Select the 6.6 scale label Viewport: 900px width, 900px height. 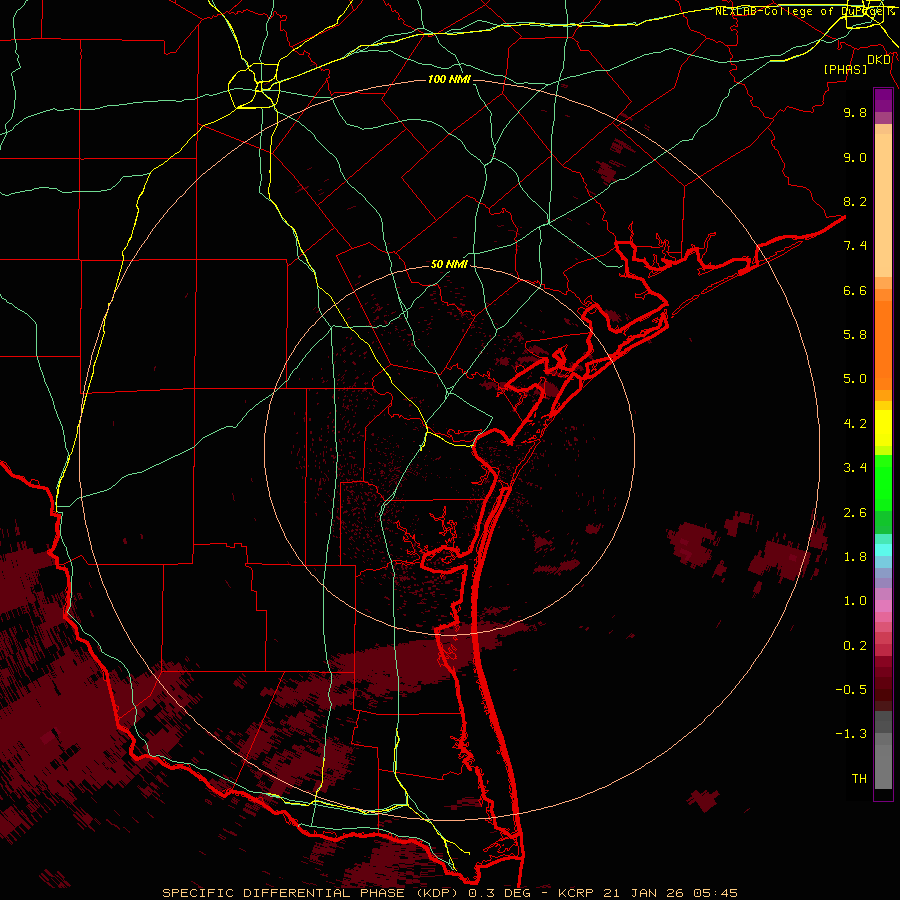855,290
